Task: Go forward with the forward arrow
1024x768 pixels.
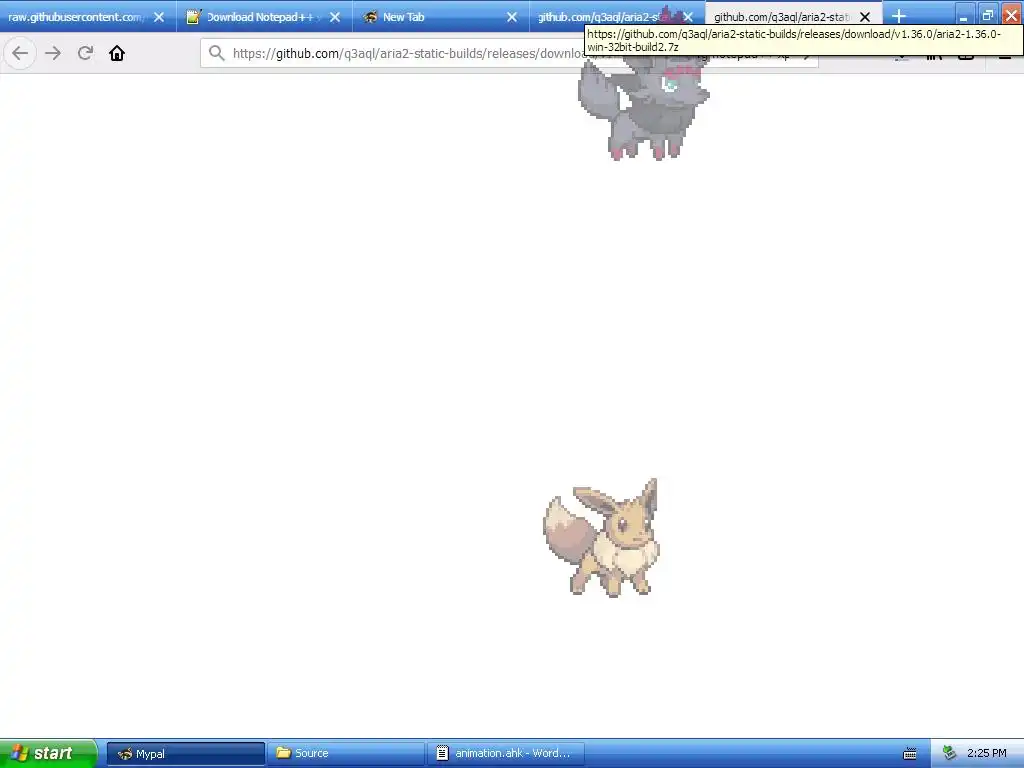Action: click(x=53, y=53)
